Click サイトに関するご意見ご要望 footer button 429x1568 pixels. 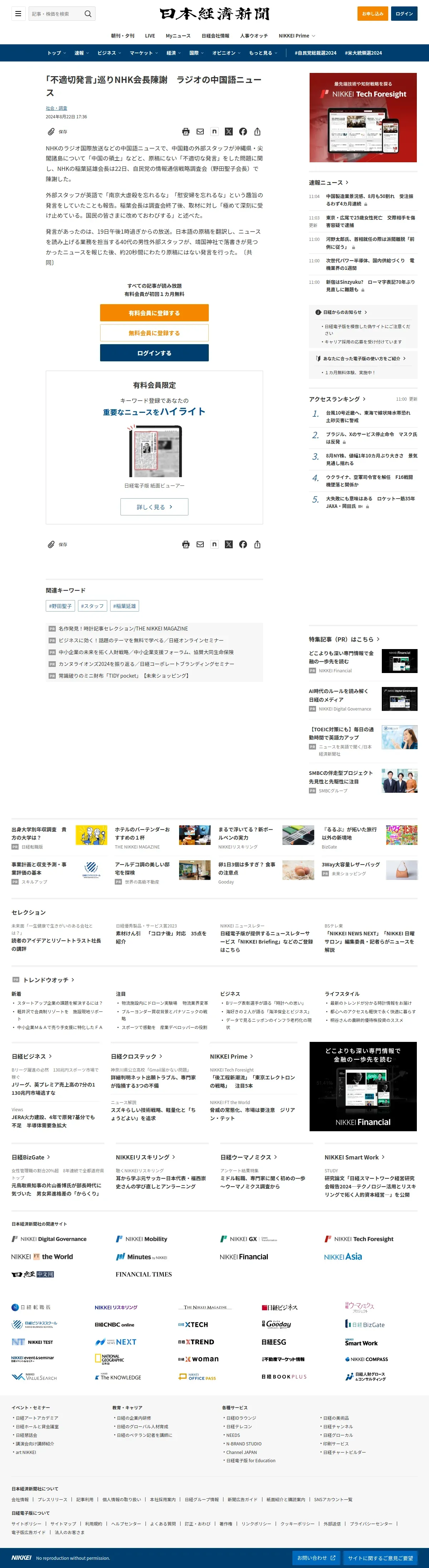(380, 1558)
